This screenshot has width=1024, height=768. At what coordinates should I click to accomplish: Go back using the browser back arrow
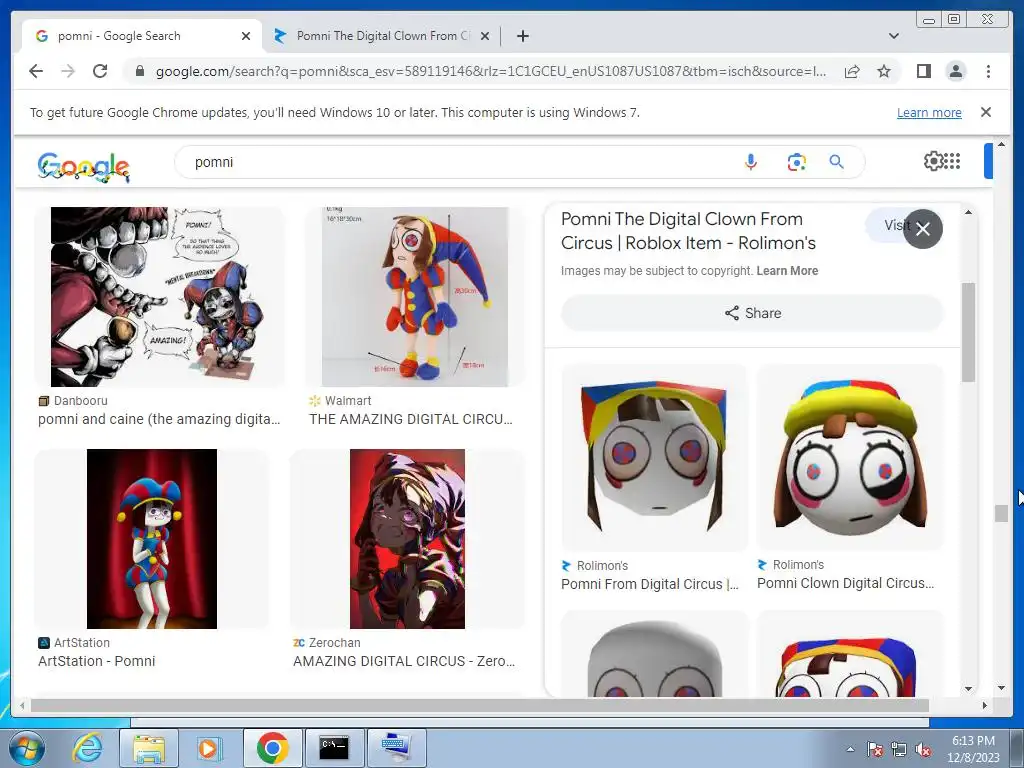pos(36,71)
